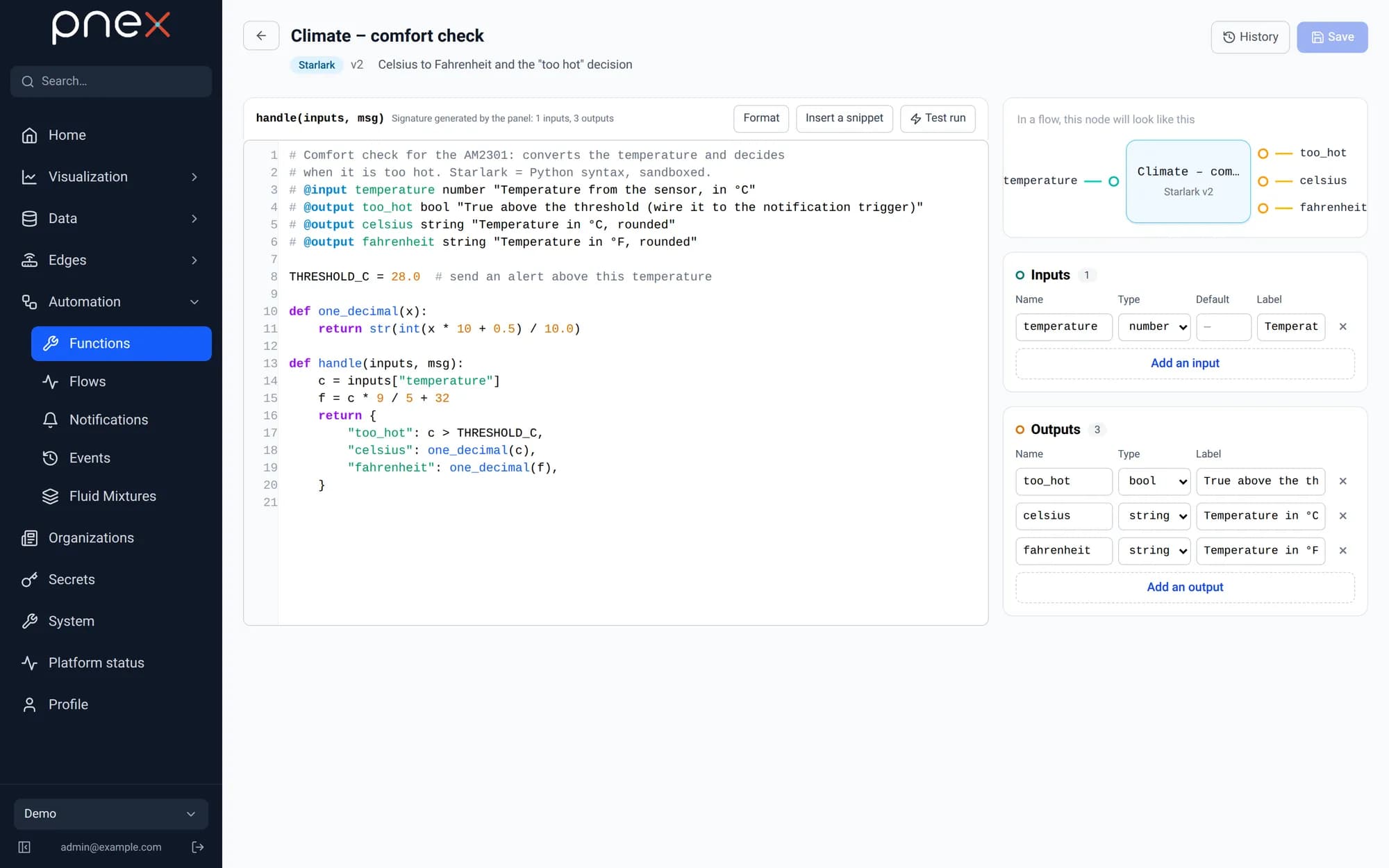
Task: Collapse the Automation menu
Action: tap(111, 302)
